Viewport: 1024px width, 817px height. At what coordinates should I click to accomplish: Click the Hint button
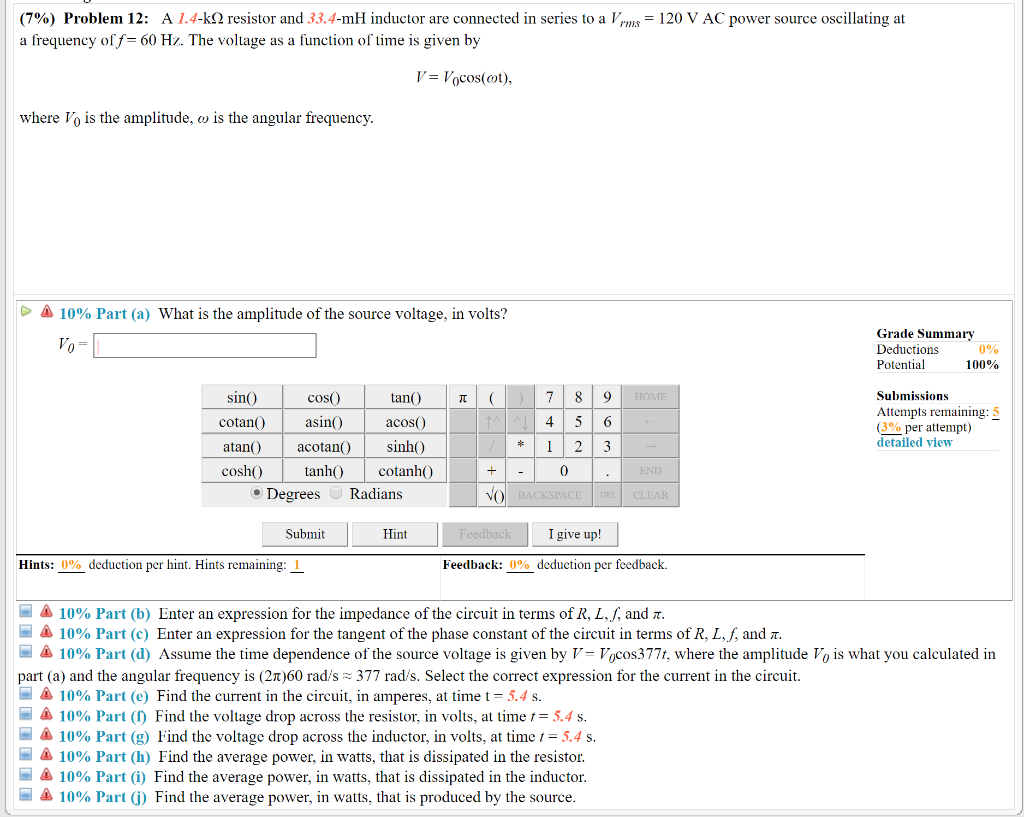[395, 534]
